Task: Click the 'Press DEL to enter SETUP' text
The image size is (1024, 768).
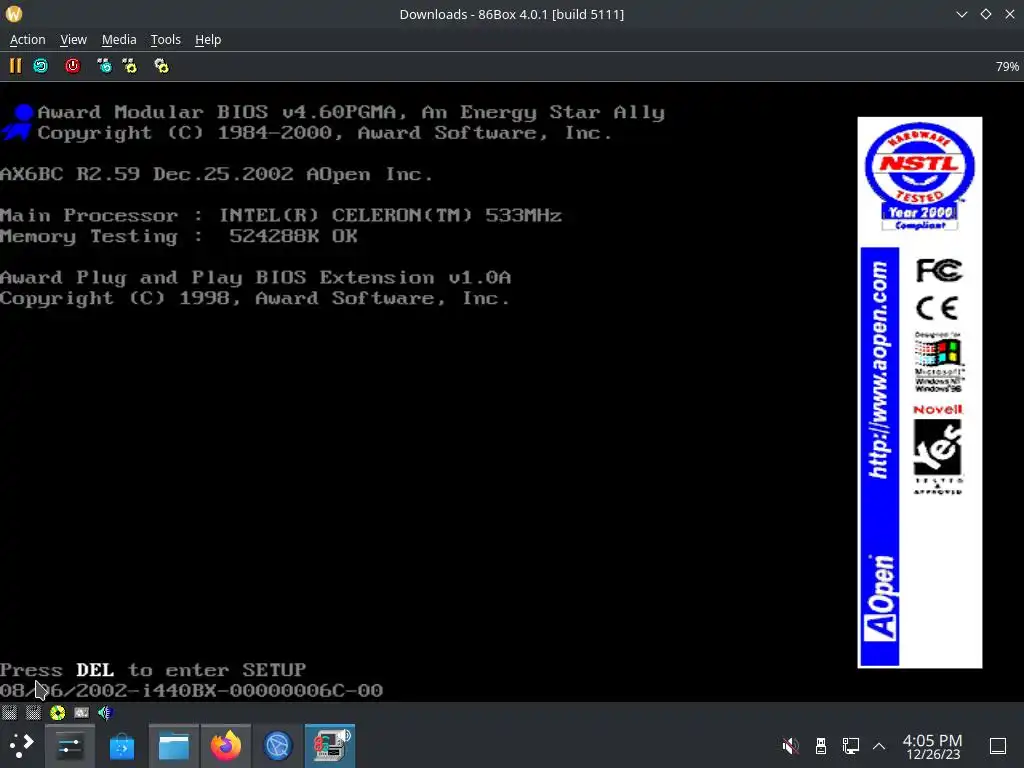Action: pyautogui.click(x=153, y=670)
